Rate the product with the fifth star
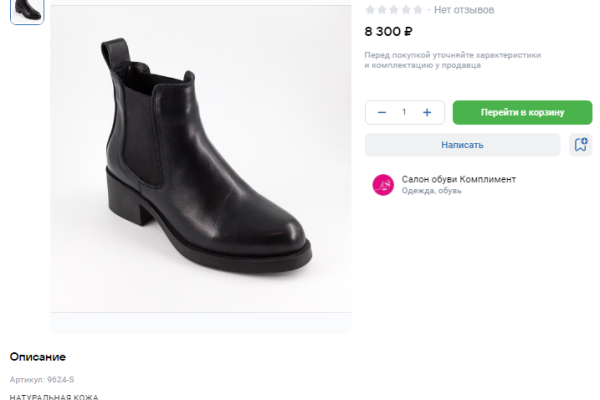The height and width of the screenshot is (400, 600). [418, 9]
